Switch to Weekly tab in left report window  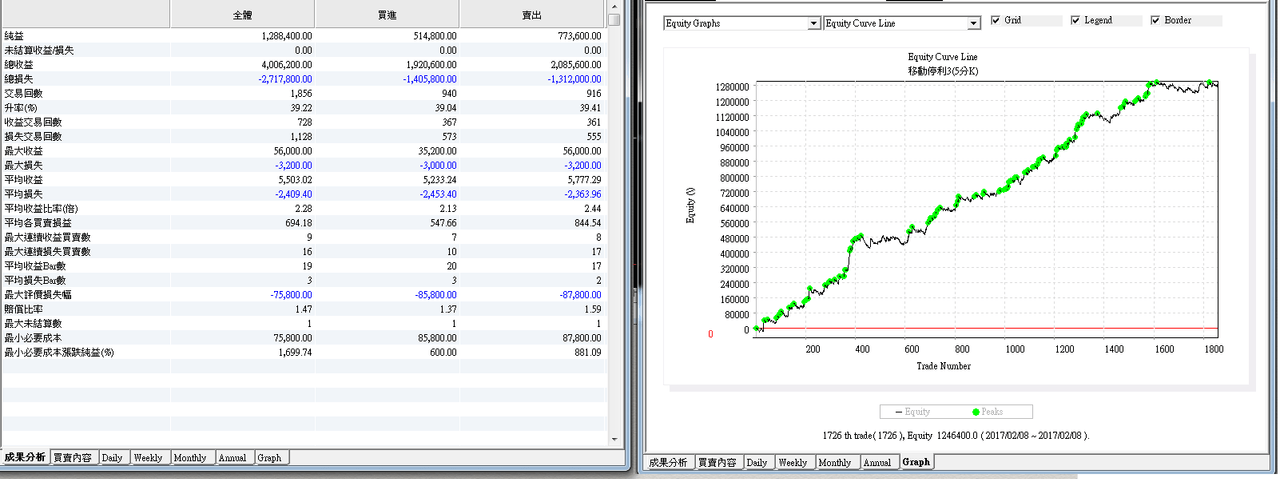pyautogui.click(x=148, y=457)
